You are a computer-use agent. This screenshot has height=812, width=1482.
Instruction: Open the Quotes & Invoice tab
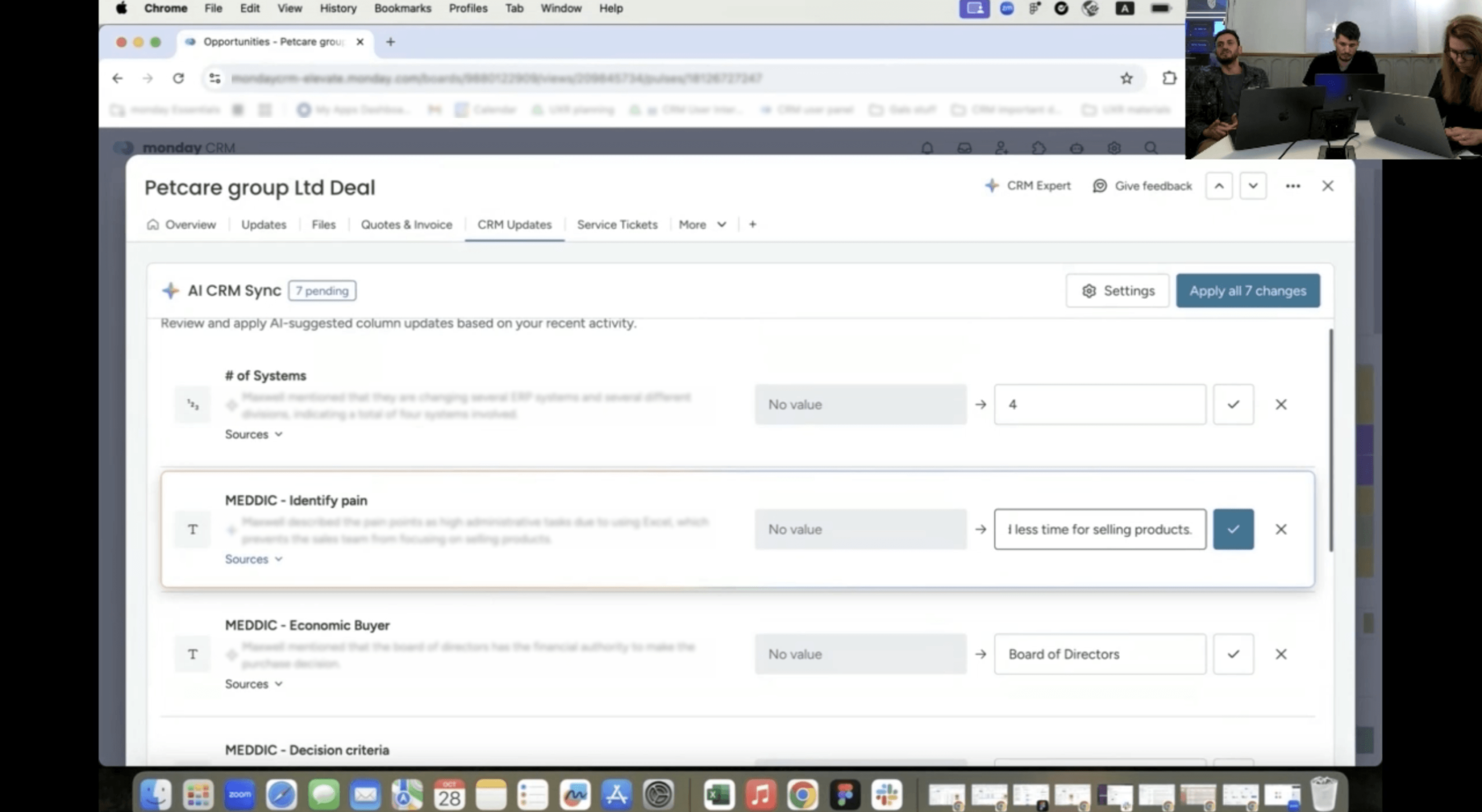[x=406, y=225]
